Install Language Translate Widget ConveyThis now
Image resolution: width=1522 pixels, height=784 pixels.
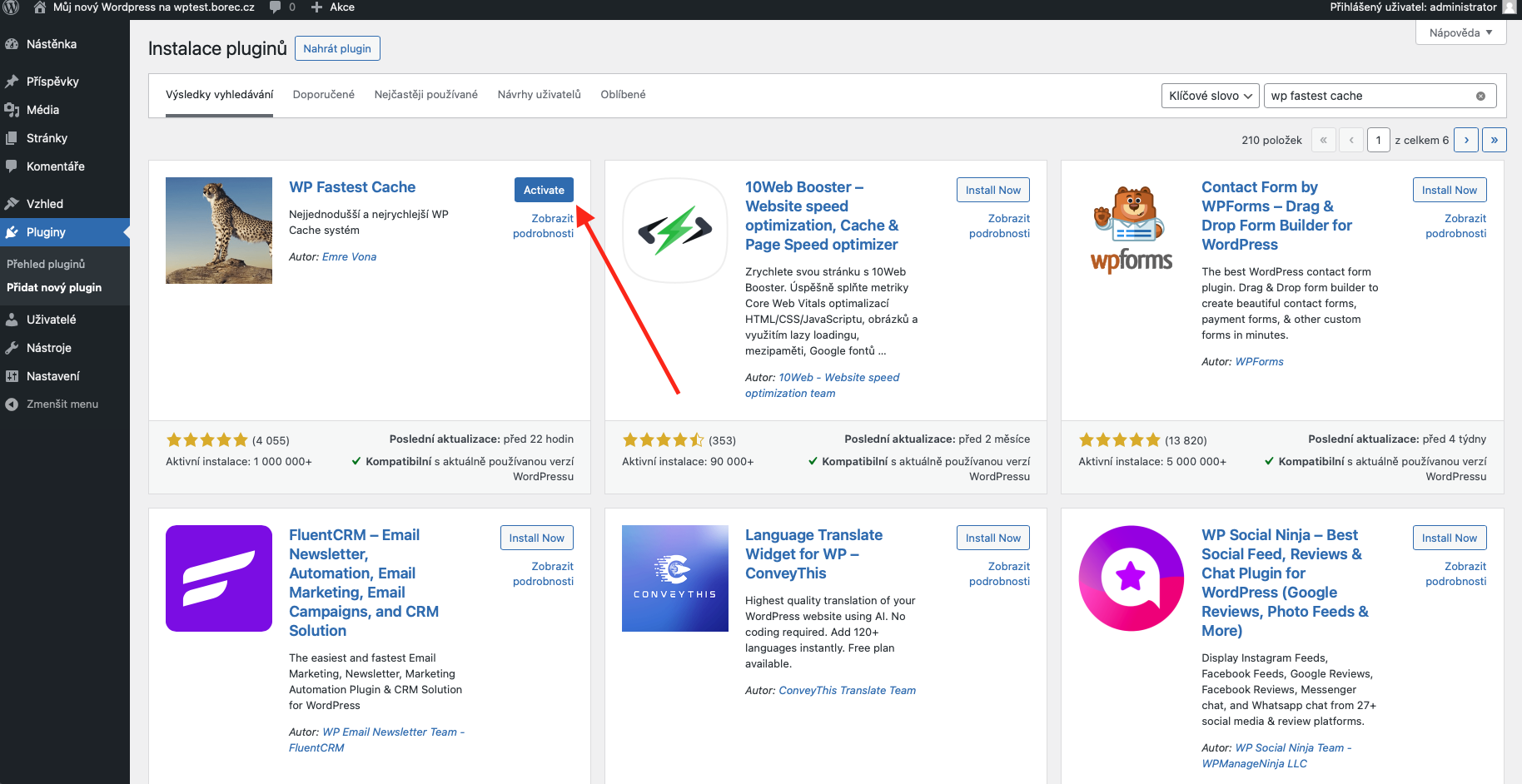pos(993,538)
